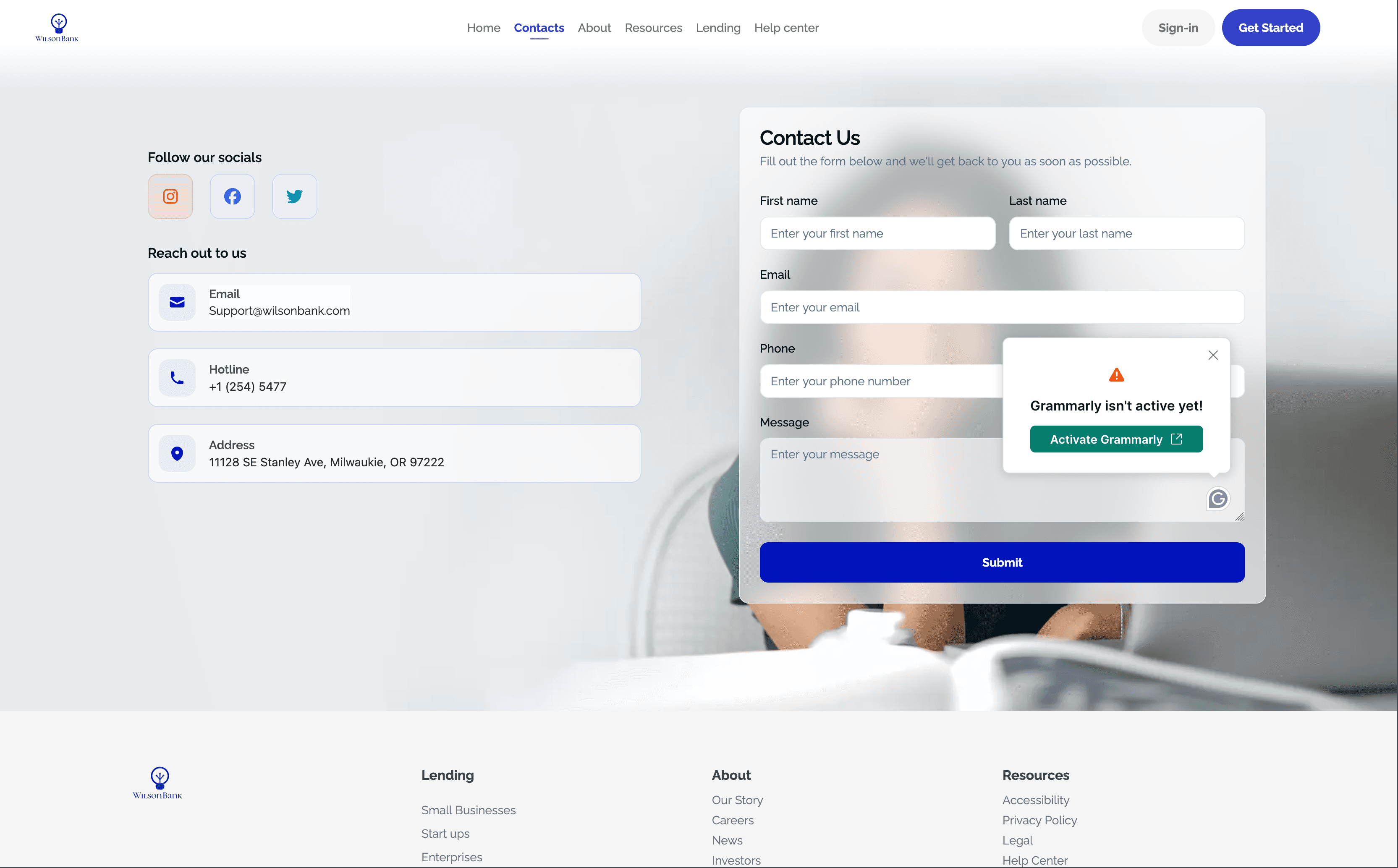This screenshot has width=1398, height=868.
Task: Open the Privacy Policy footer link
Action: [1039, 820]
